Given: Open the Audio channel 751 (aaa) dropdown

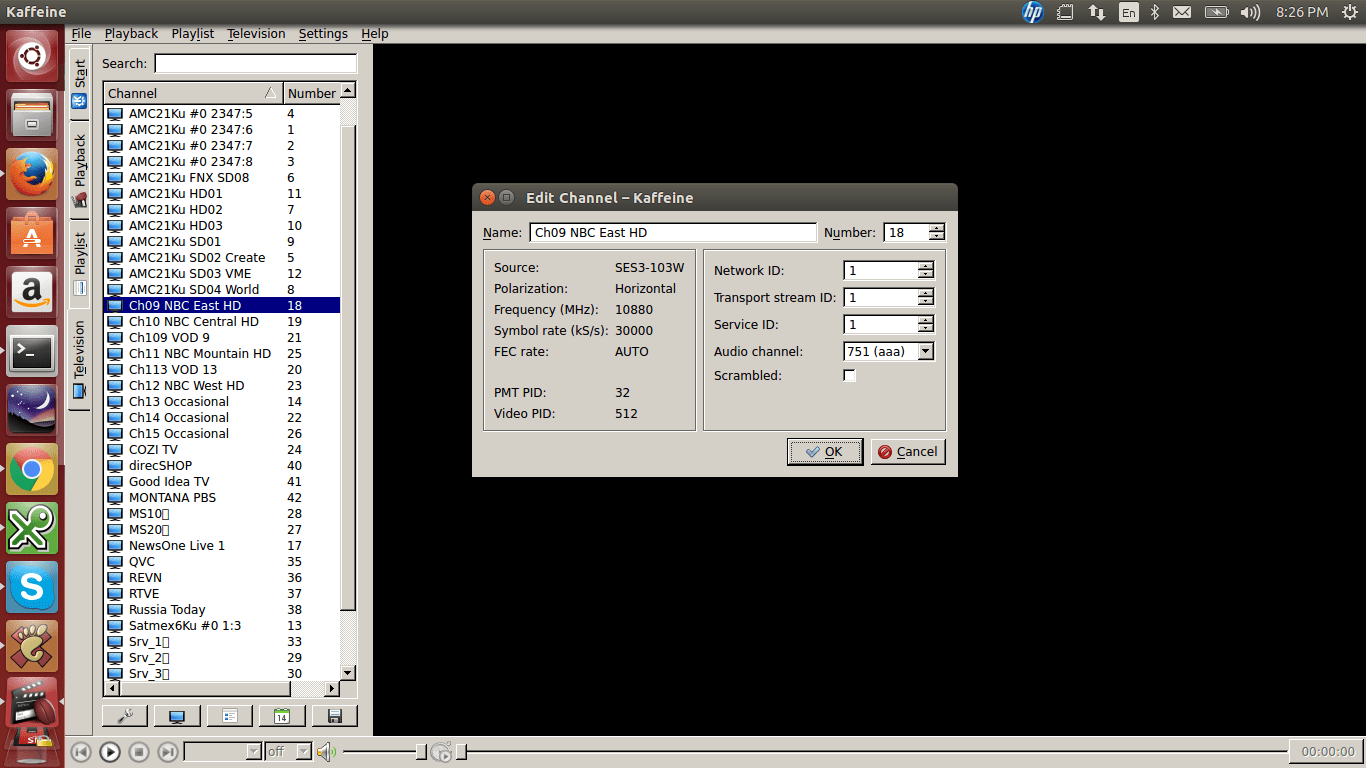Looking at the screenshot, I should (x=889, y=351).
